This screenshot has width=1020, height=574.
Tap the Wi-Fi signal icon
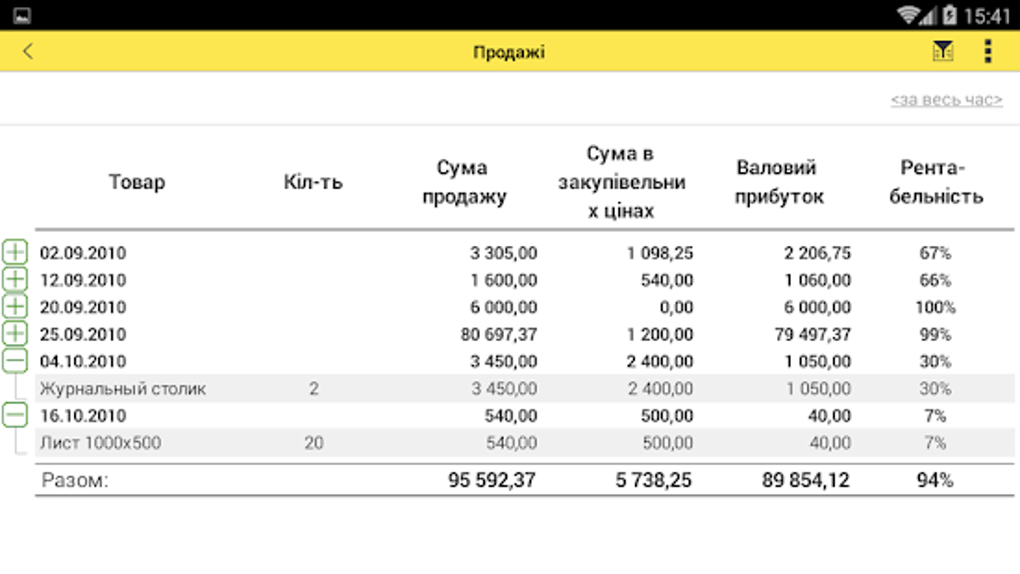click(907, 14)
